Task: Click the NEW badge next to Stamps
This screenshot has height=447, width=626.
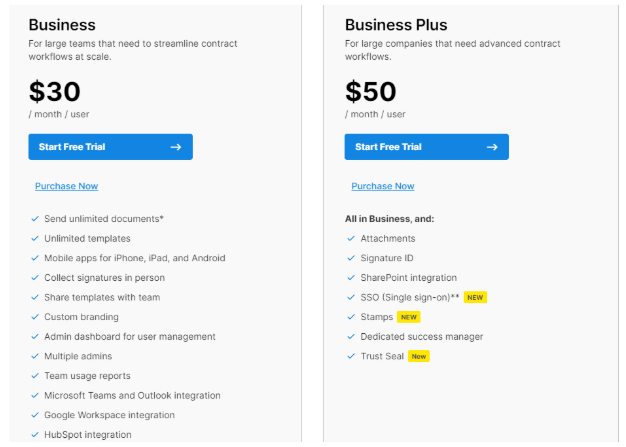Action: pos(408,317)
